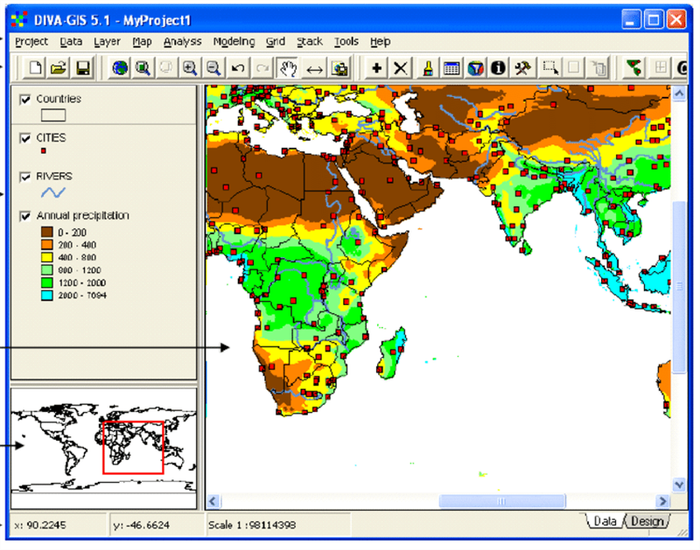Click the light green 800 - 1200 swatch

(47, 270)
